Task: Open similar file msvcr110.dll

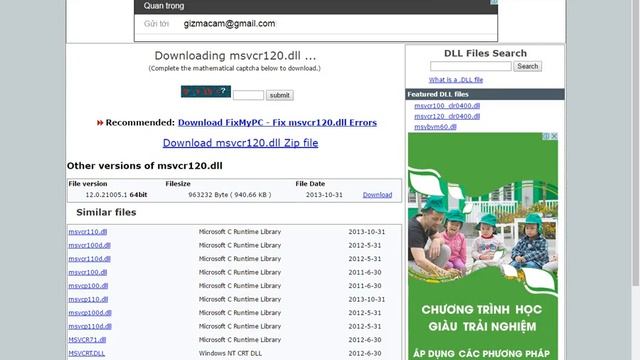Action: click(88, 231)
